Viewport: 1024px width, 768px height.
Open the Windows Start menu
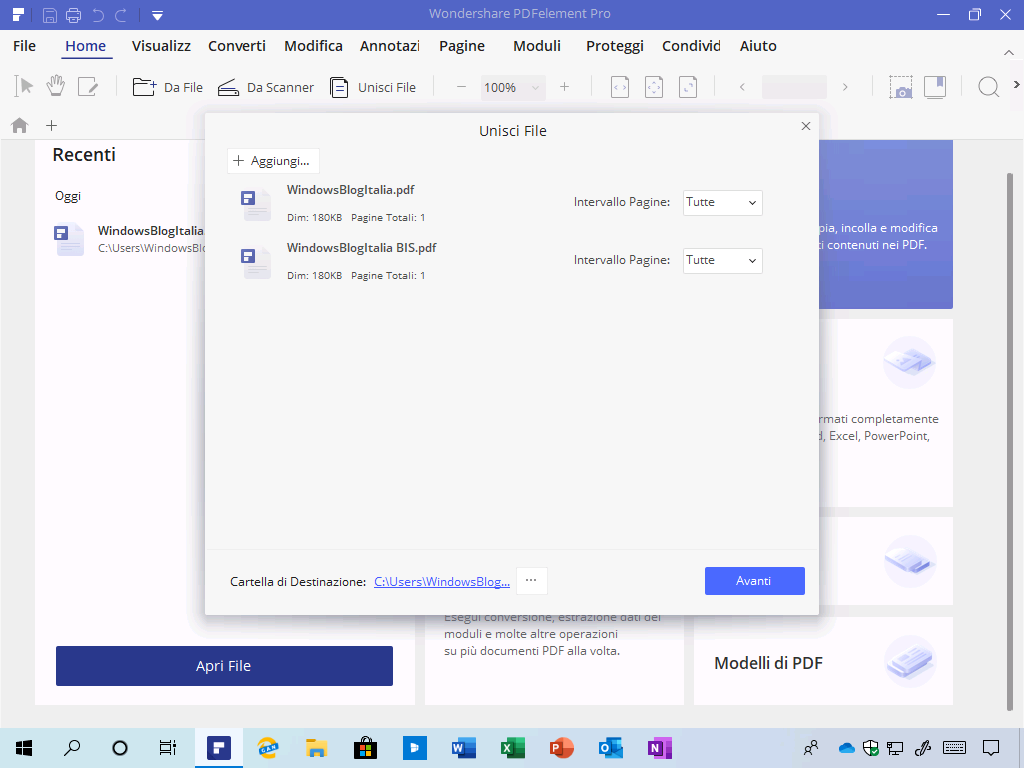(x=24, y=748)
